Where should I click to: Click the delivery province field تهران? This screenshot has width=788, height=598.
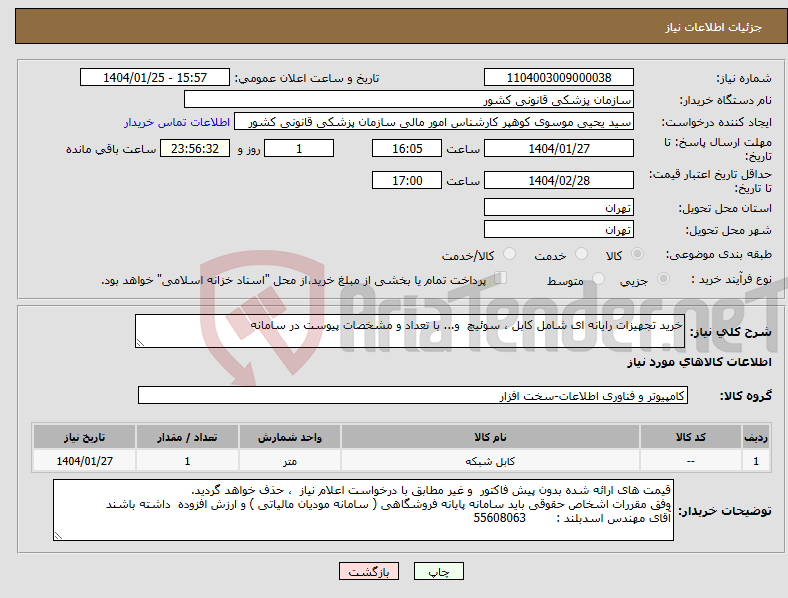(559, 207)
